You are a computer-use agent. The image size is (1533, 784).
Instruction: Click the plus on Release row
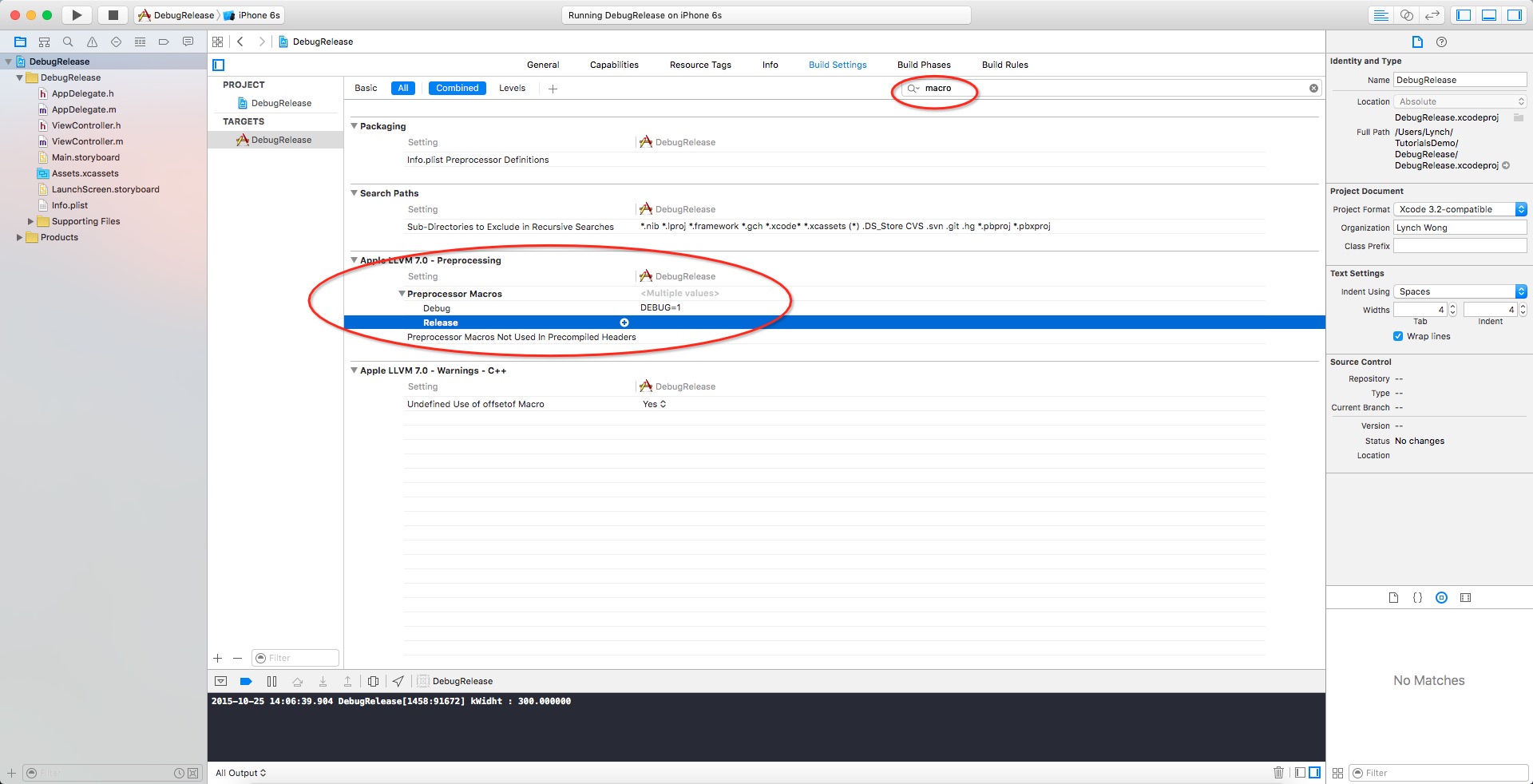(624, 323)
